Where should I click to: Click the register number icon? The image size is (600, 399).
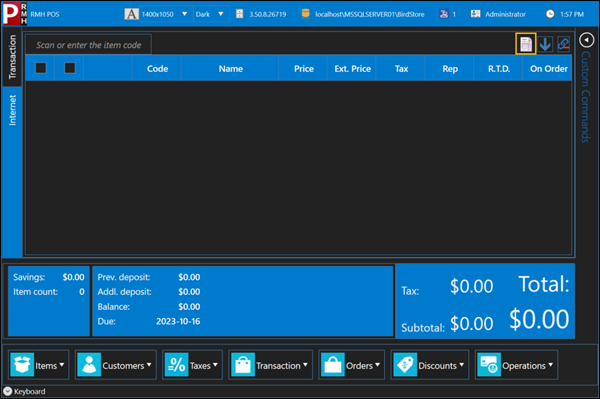coord(444,14)
